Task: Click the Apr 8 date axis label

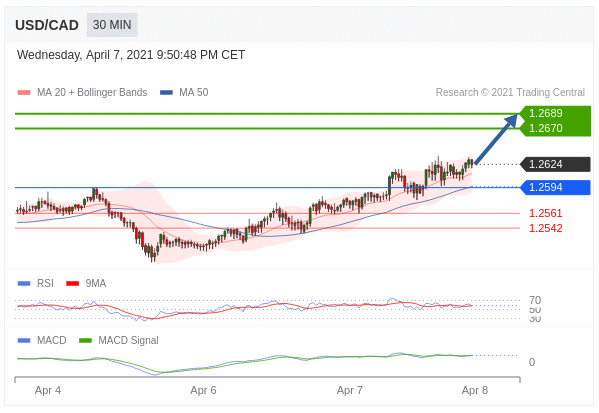Action: coord(475,390)
